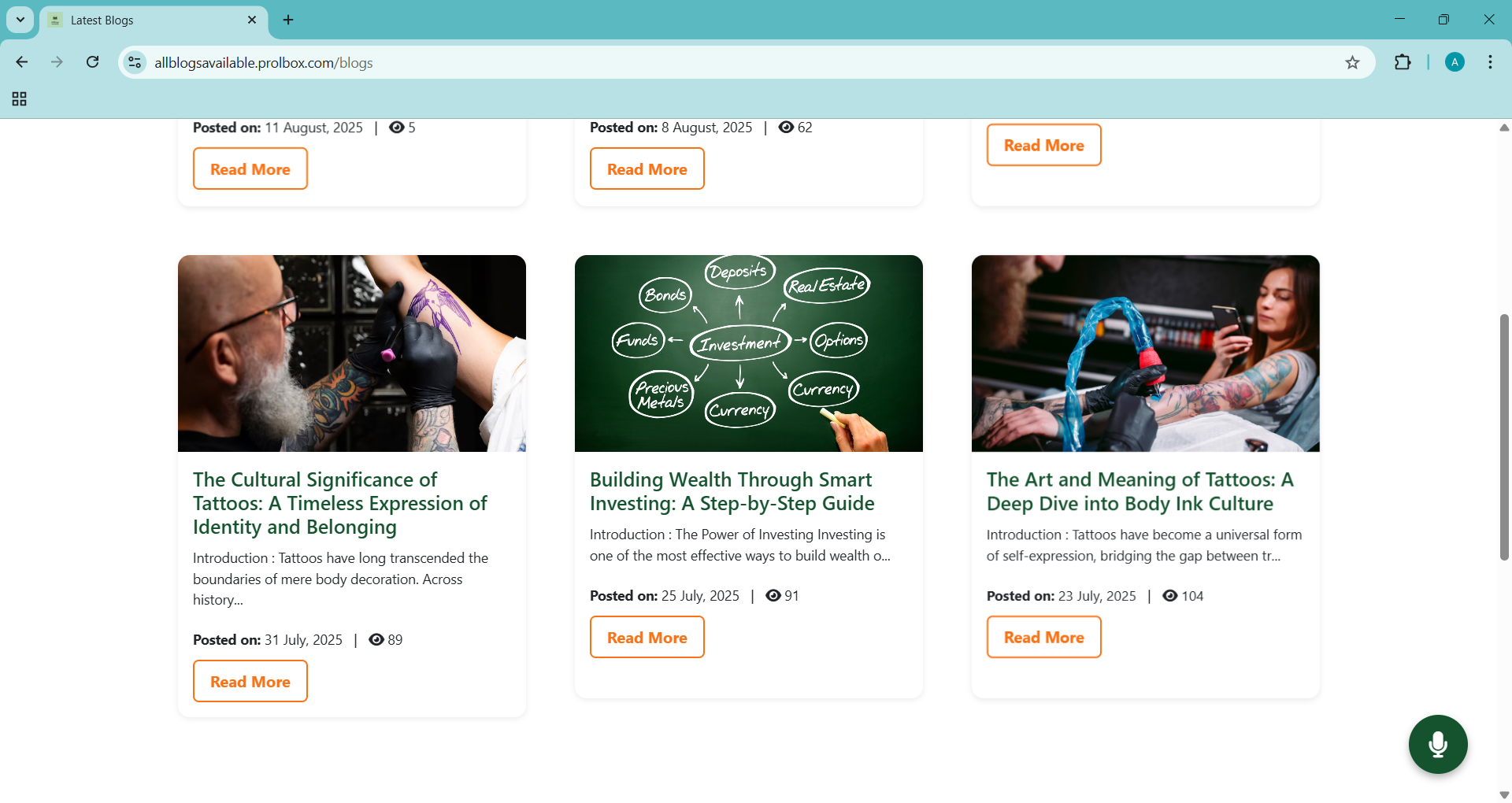This screenshot has height=803, width=1512.
Task: Click the investment chalkboard thumbnail image
Action: [x=748, y=353]
